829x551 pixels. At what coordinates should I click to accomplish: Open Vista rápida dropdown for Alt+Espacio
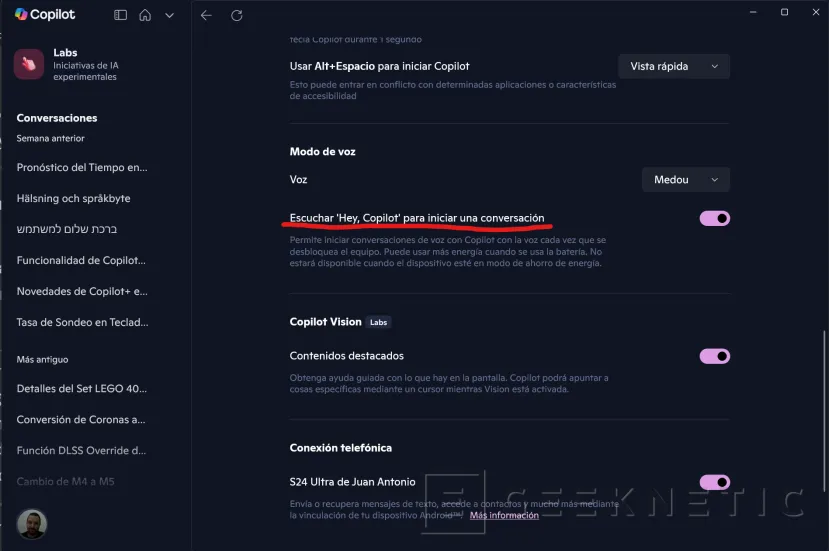(674, 66)
